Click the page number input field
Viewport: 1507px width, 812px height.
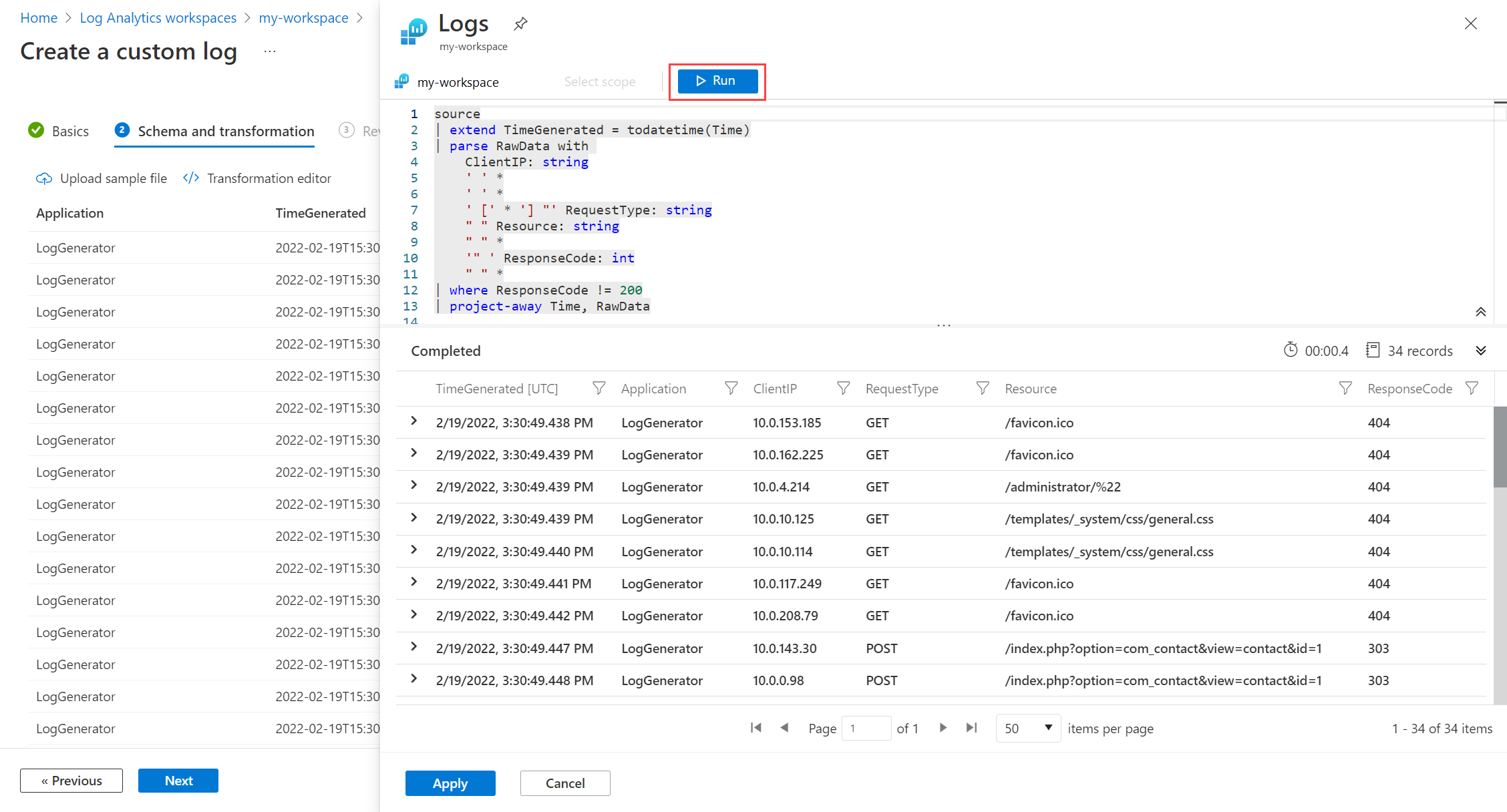[x=866, y=728]
